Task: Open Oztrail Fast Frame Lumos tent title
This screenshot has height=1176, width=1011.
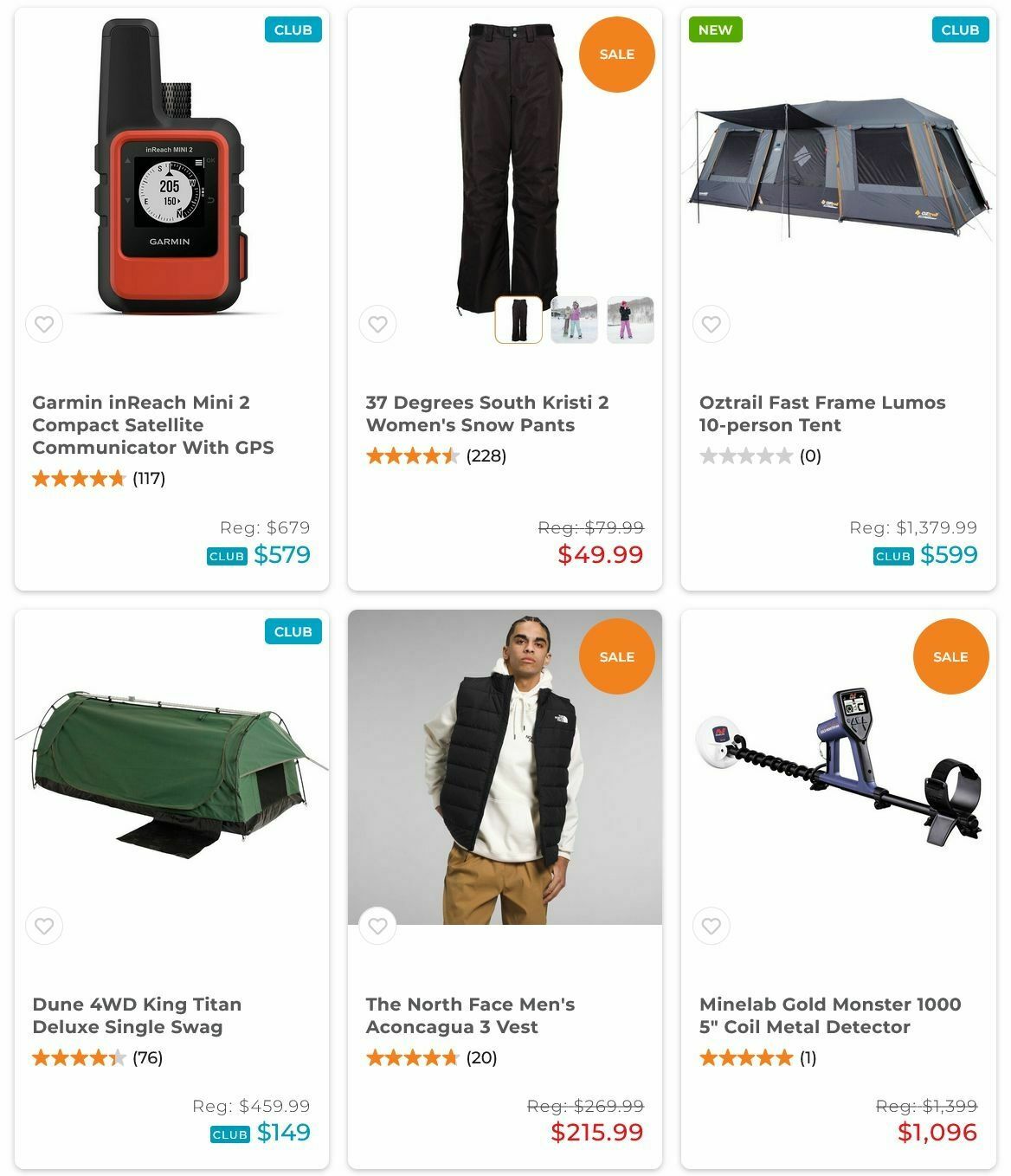Action: click(822, 414)
